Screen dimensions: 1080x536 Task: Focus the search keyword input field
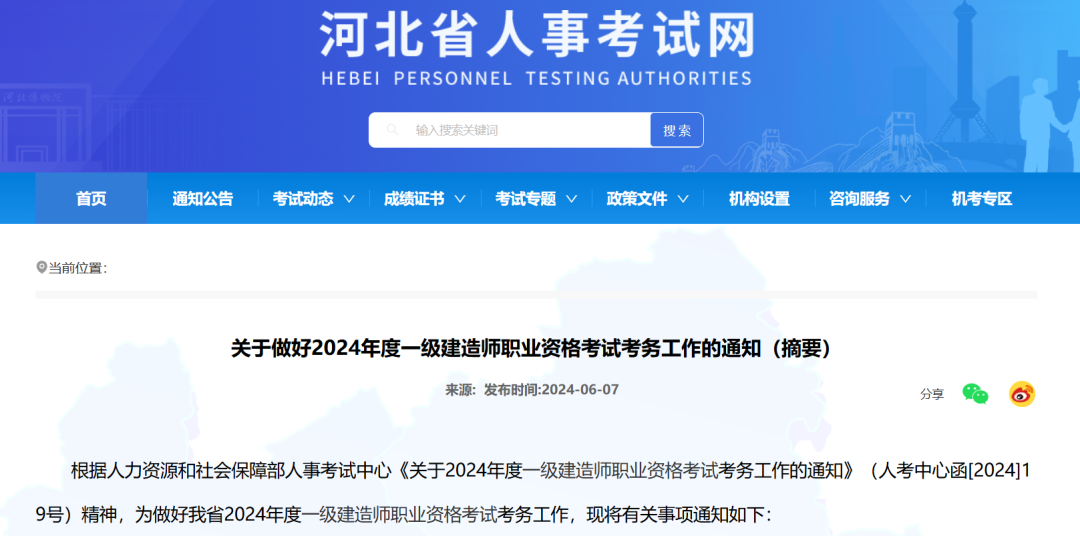[509, 130]
